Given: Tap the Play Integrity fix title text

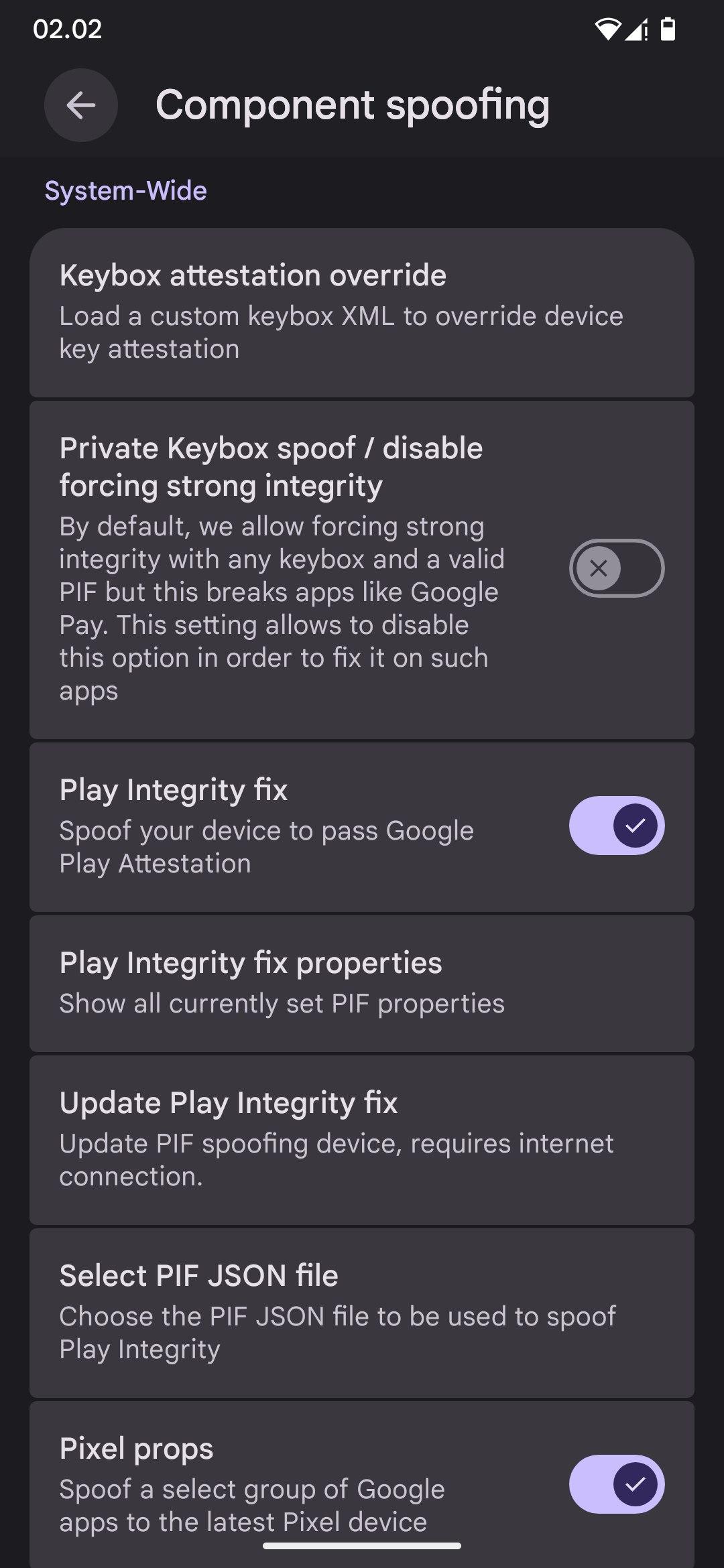Looking at the screenshot, I should [x=174, y=790].
